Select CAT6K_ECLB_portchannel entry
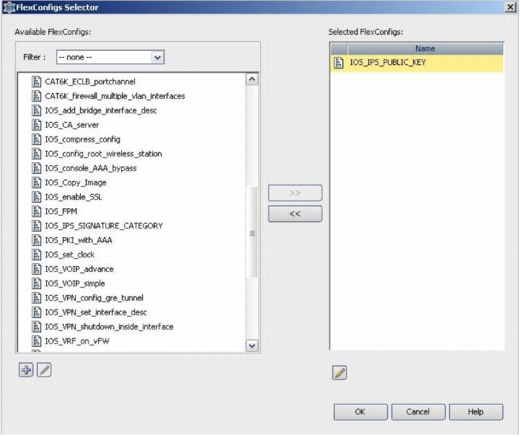This screenshot has width=520, height=437. (x=90, y=82)
